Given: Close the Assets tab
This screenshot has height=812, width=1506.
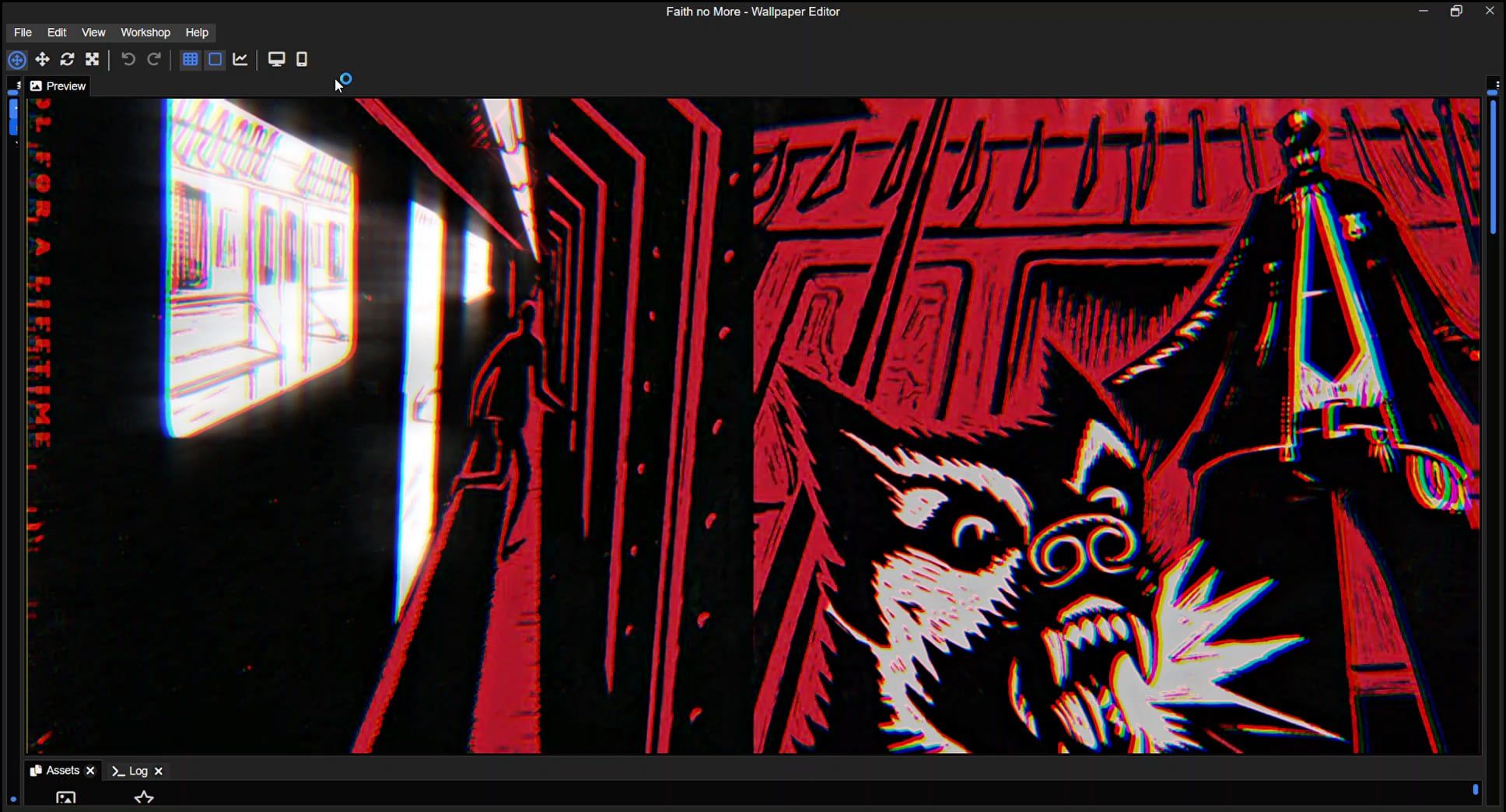Looking at the screenshot, I should coord(90,771).
